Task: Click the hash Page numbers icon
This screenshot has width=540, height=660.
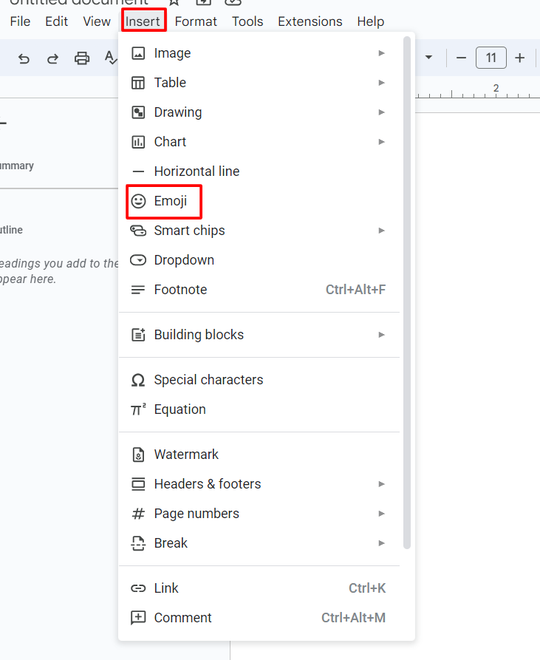Action: point(138,514)
